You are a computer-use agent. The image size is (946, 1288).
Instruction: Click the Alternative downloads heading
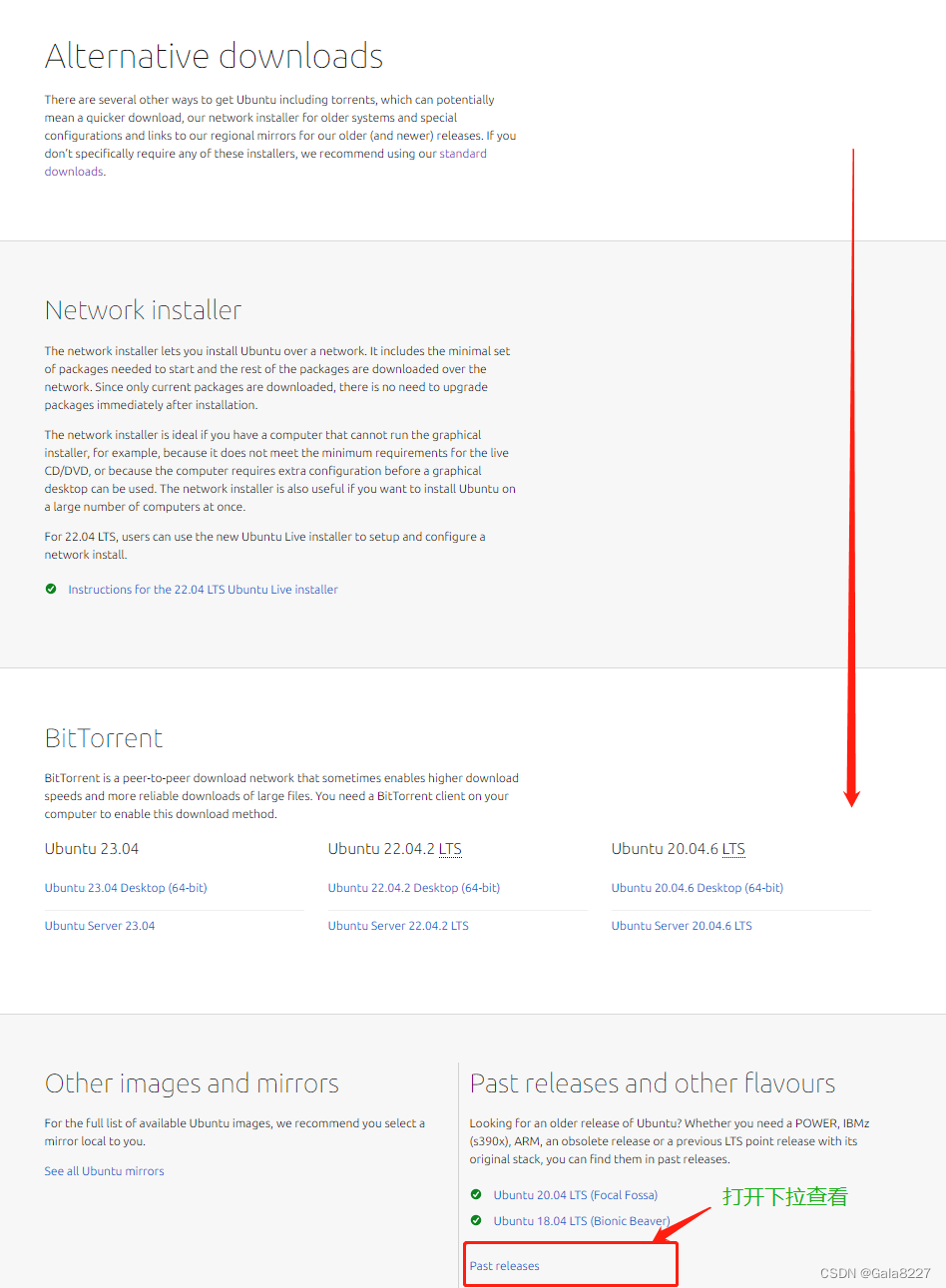[x=215, y=56]
